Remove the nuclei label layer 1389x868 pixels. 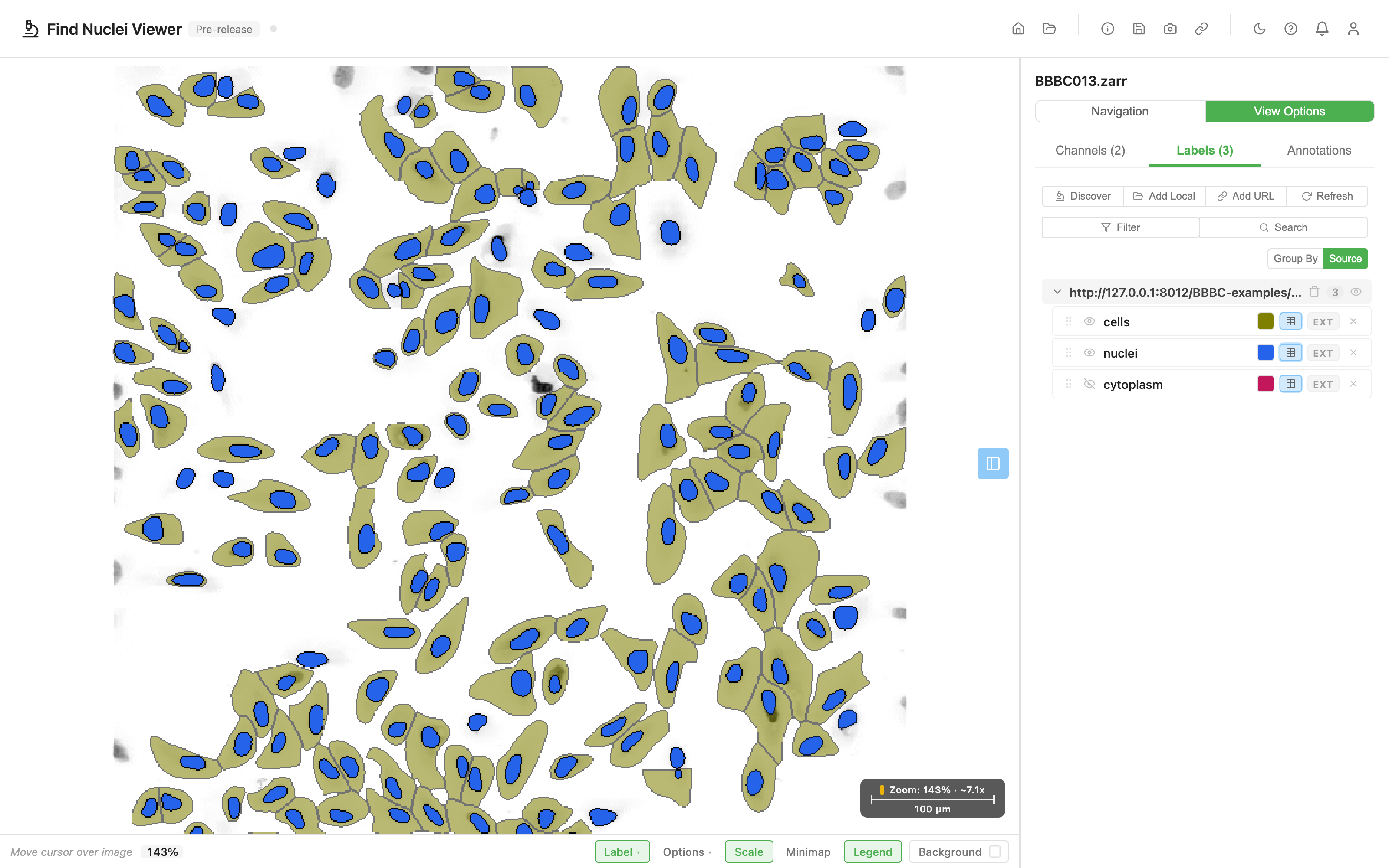(1353, 352)
